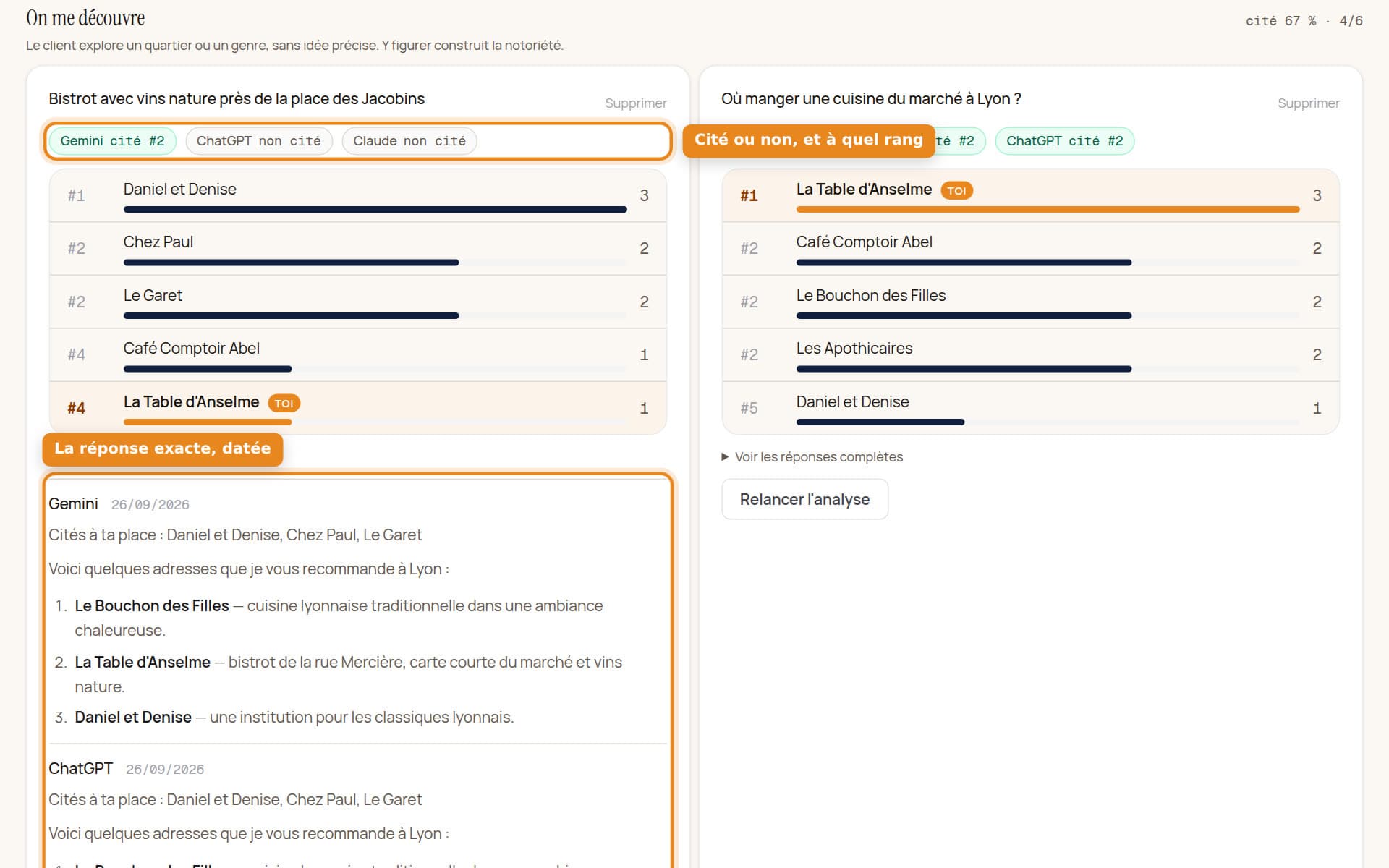Expand "Voir les réponses complètes"
This screenshot has height=868, width=1389.
(812, 457)
